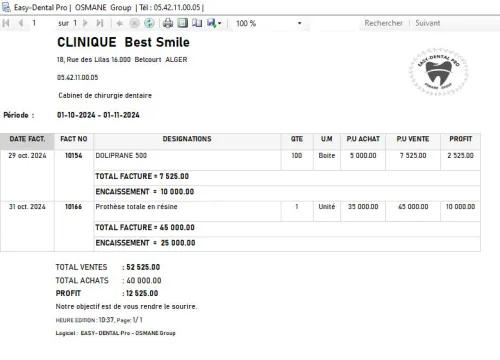Click the export save icon
Image resolution: width=500 pixels, height=360 pixels.
coord(211,23)
